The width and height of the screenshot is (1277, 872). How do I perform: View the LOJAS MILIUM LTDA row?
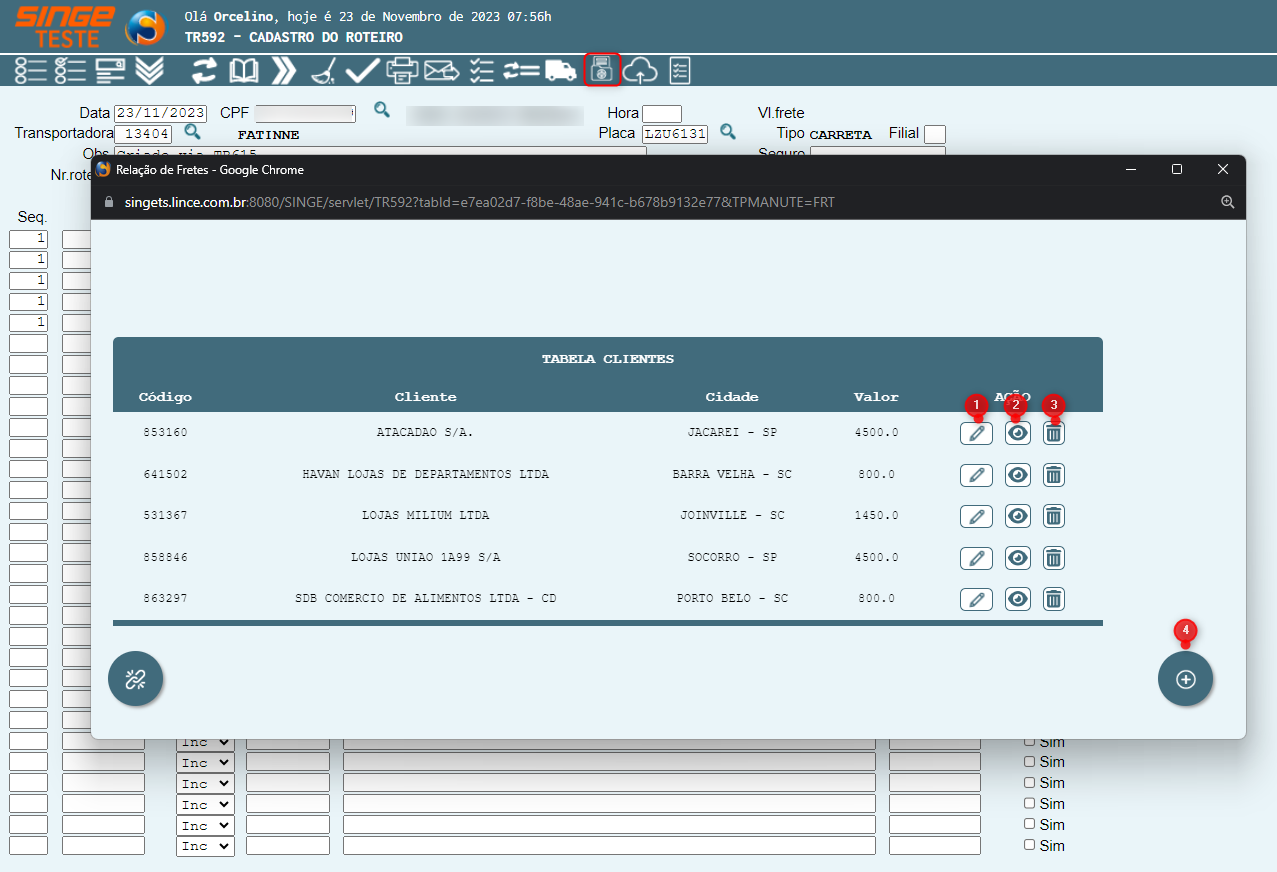(x=1018, y=516)
